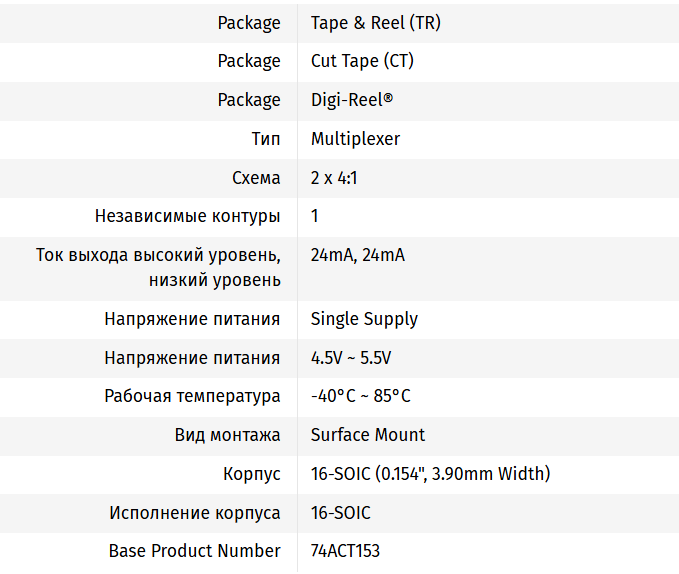
Task: Select the 74ACT153 product number value
Action: point(345,551)
